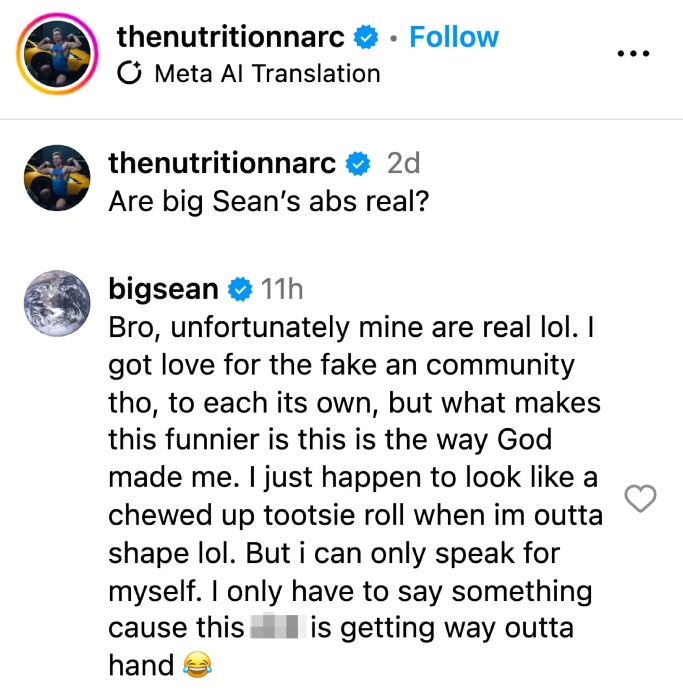Click bigsean's blue verified badge
This screenshot has height=700, width=683.
click(x=240, y=290)
